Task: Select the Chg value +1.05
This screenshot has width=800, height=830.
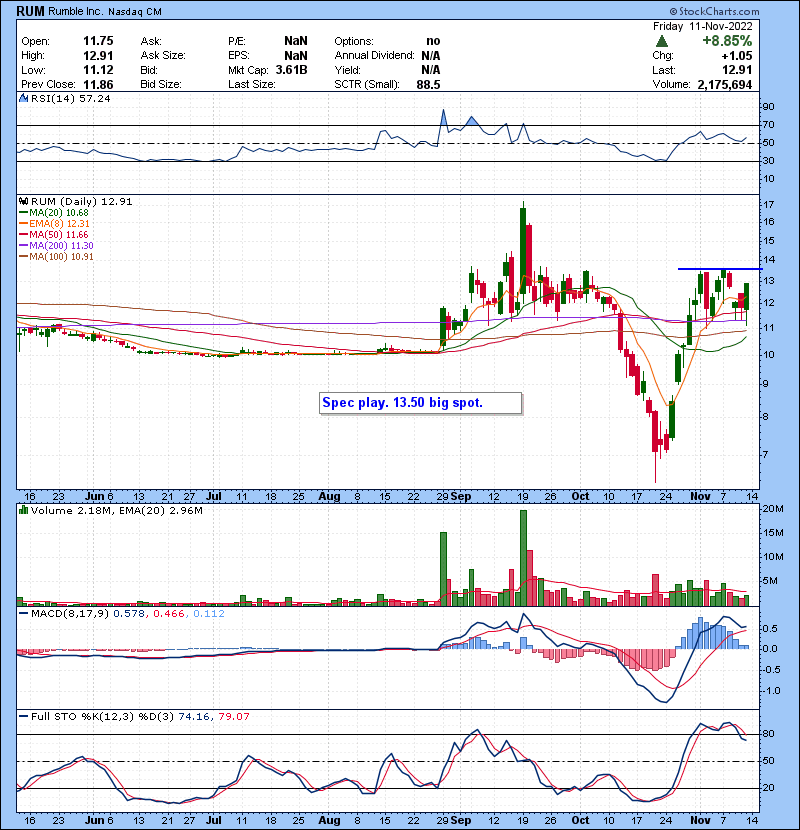Action: [737, 56]
